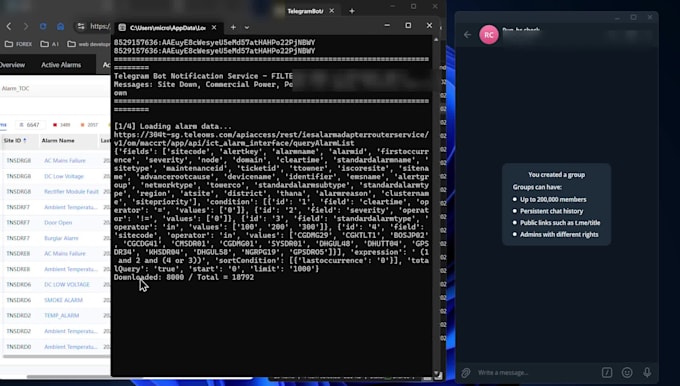680x386 pixels.
Task: Close the terminal tab C:\Users\micro\AppData
Action: pyautogui.click(x=214, y=27)
